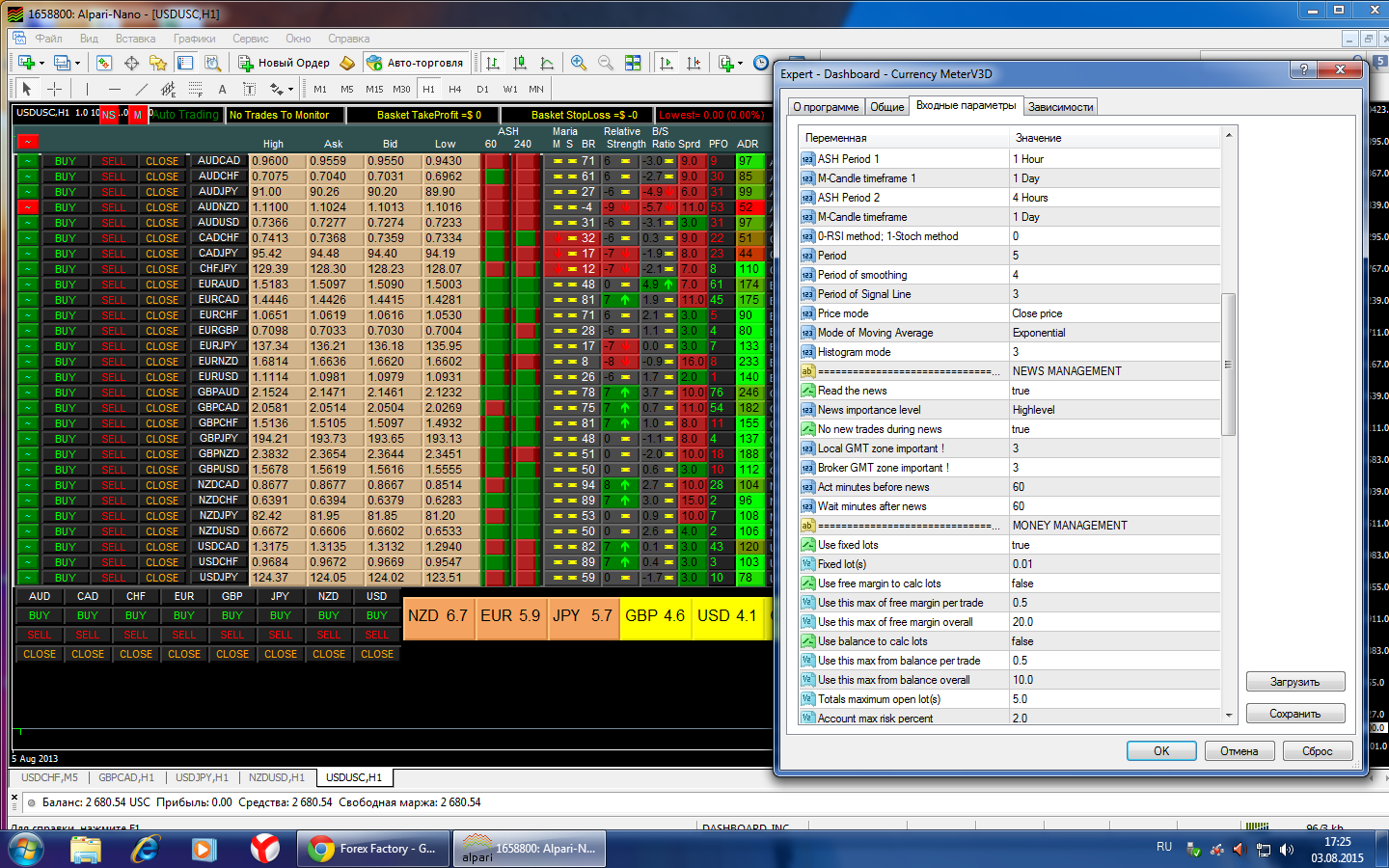Open the Navigator star folder icon
This screenshot has height=868, width=1389.
coord(158,63)
